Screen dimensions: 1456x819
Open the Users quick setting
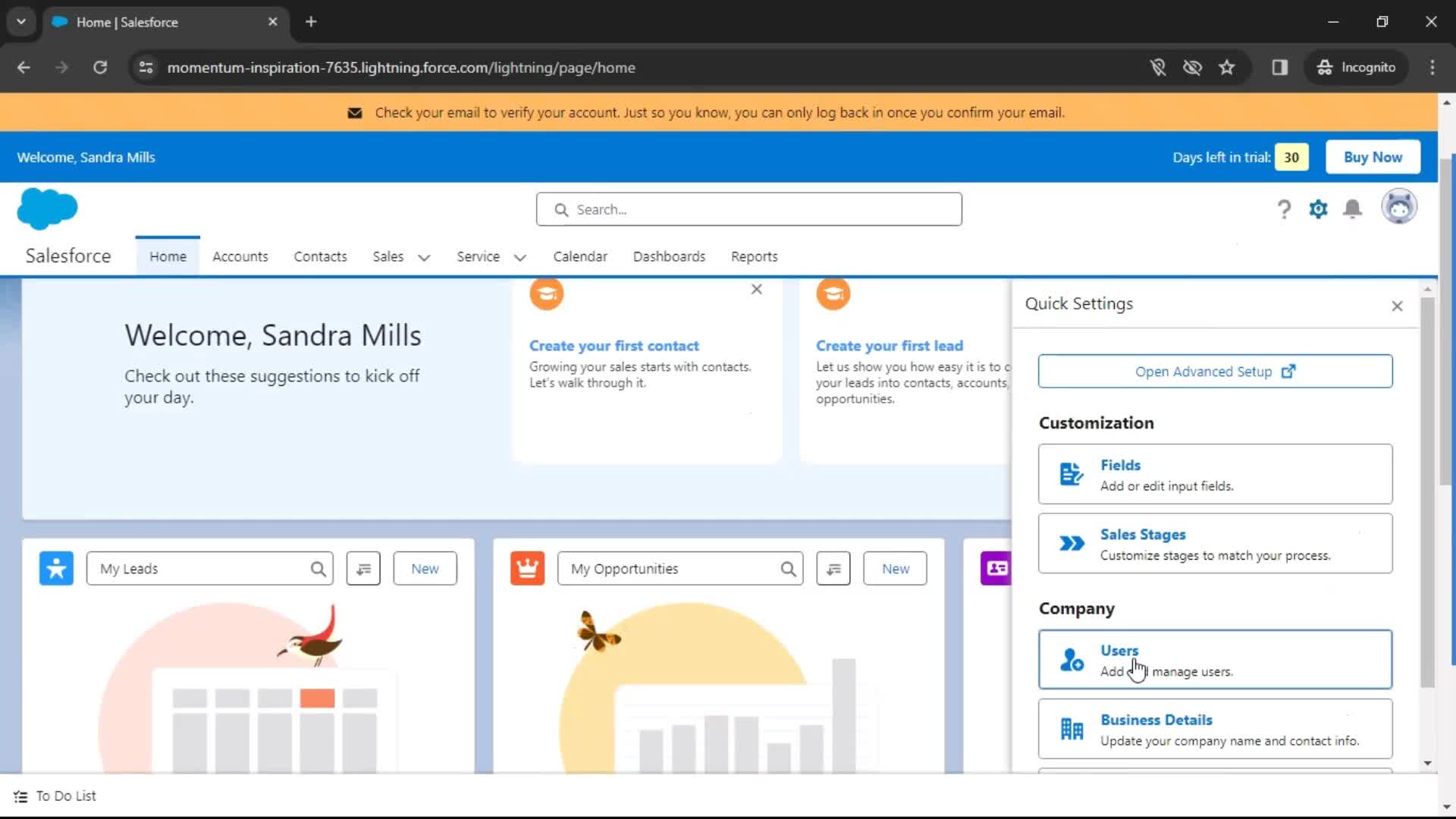1215,660
